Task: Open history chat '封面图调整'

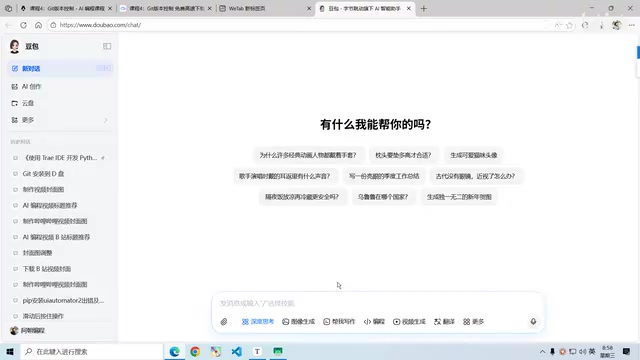Action: point(60,253)
